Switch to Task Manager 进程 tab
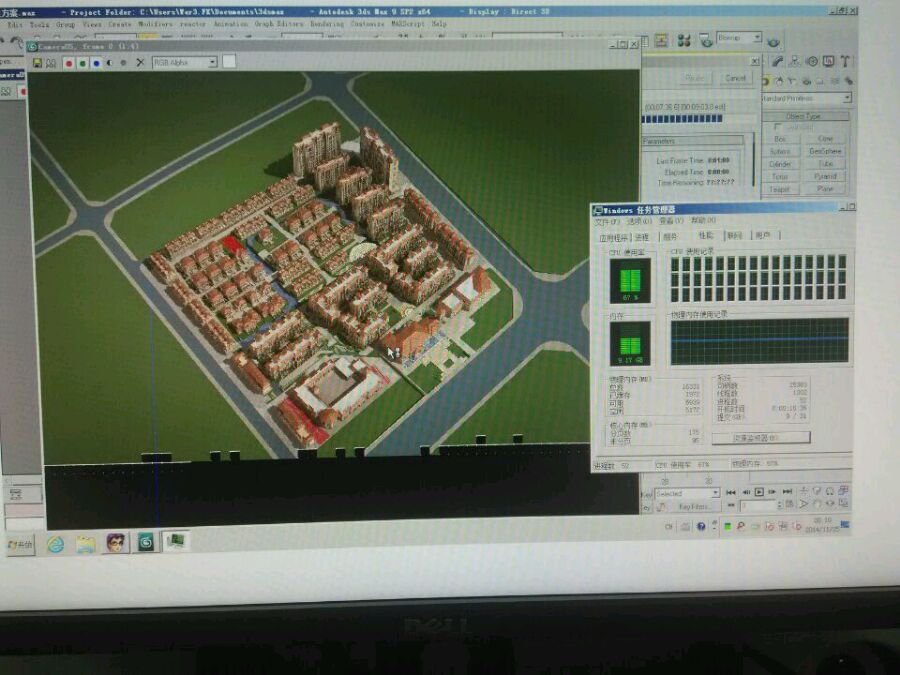Screen dimensions: 900x675 pyautogui.click(x=642, y=238)
